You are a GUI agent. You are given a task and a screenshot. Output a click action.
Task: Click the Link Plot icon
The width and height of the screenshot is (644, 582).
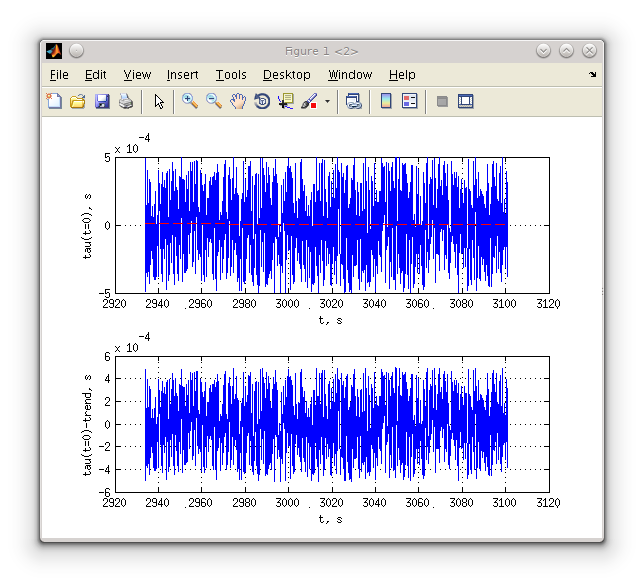click(x=353, y=101)
